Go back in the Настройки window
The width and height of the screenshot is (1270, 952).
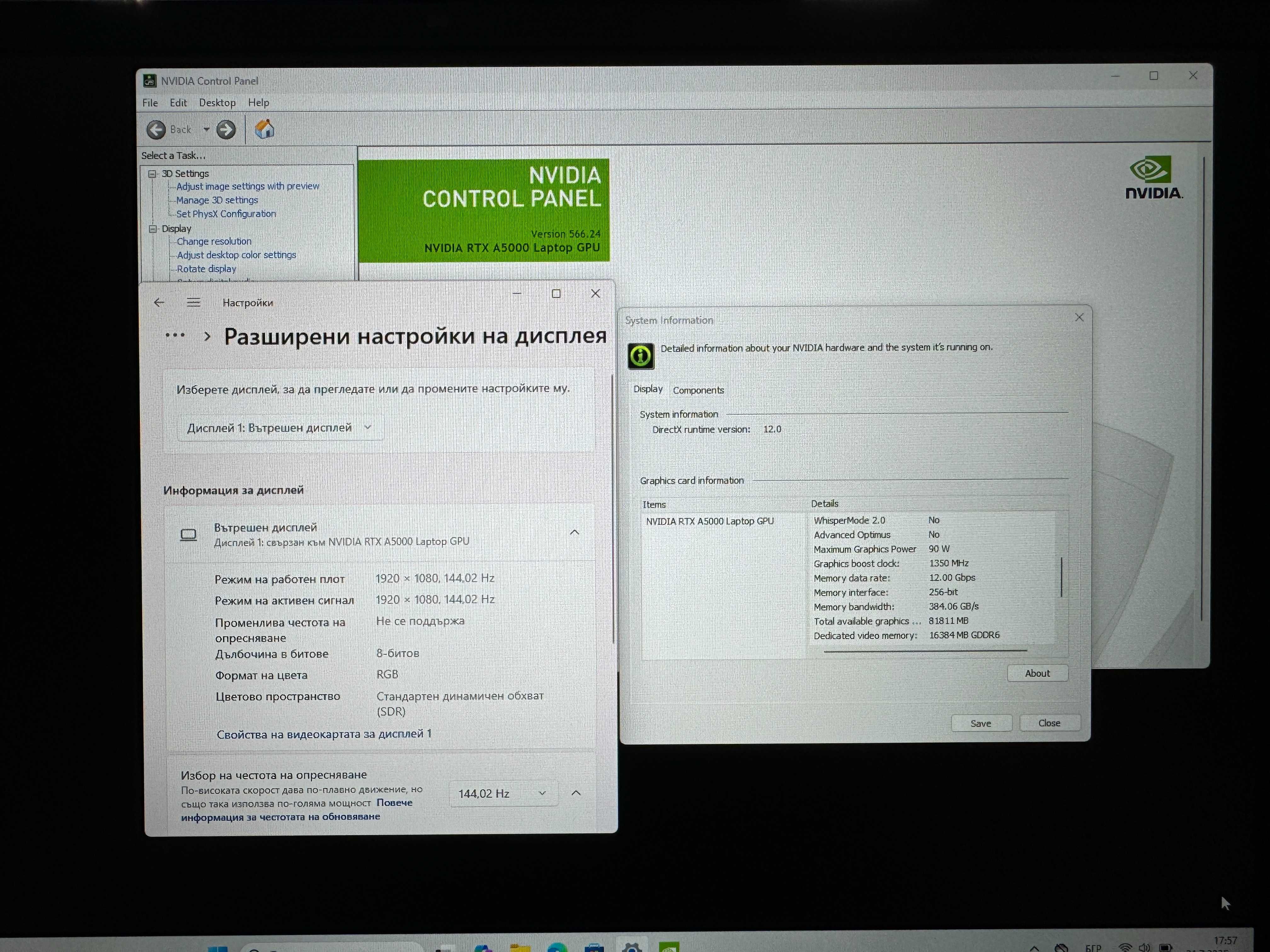tap(159, 303)
